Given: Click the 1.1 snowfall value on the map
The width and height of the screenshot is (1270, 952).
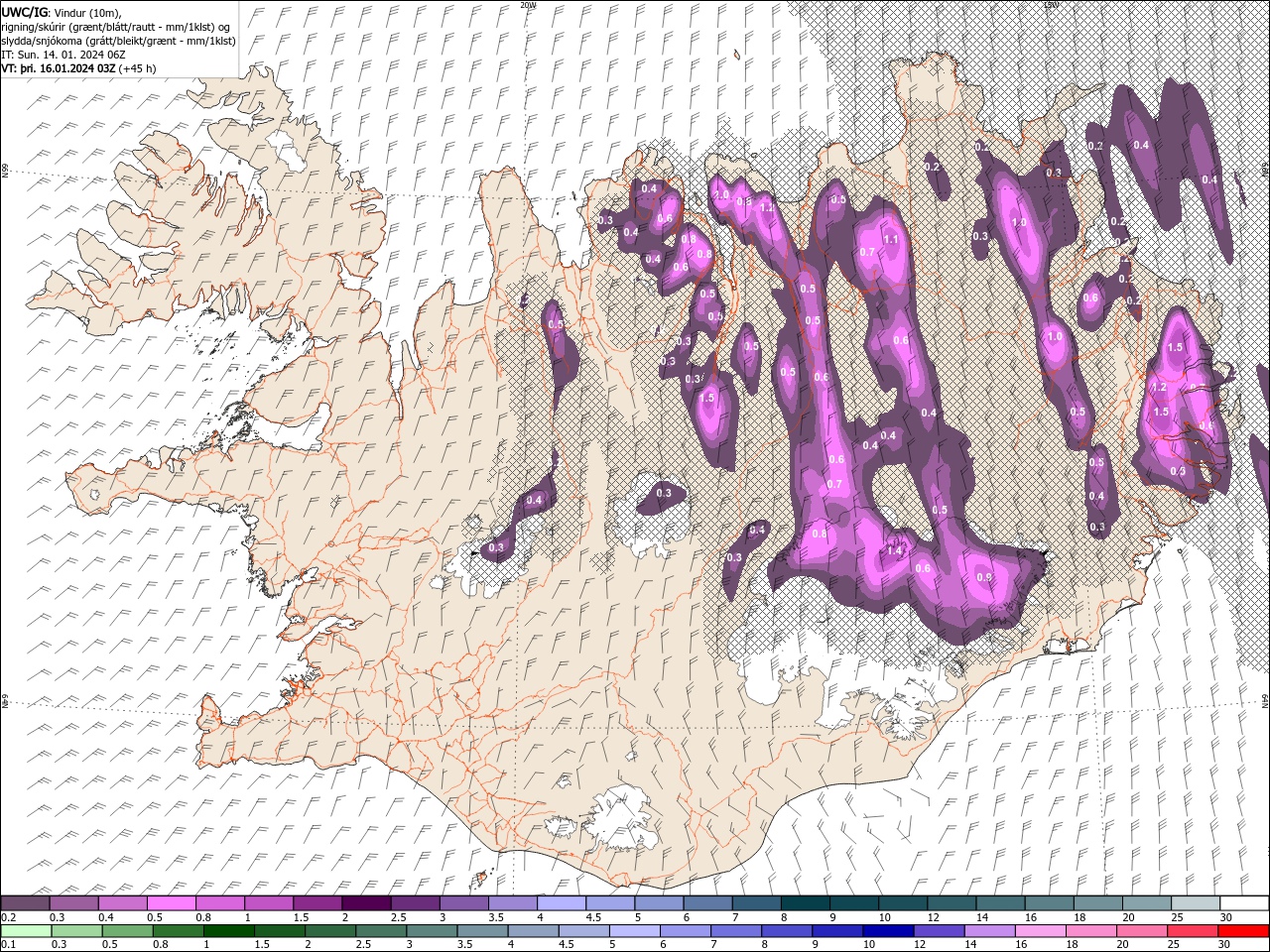Looking at the screenshot, I should 891,239.
